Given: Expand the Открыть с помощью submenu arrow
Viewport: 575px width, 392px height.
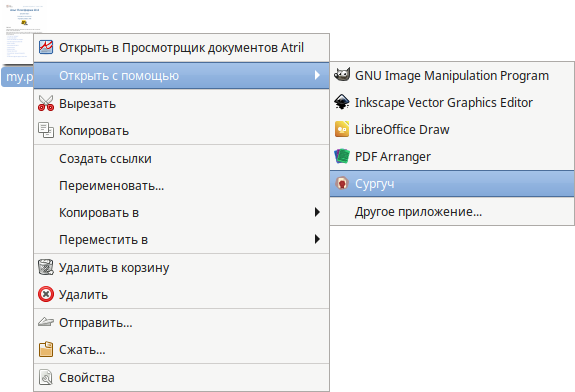Looking at the screenshot, I should click(x=317, y=75).
